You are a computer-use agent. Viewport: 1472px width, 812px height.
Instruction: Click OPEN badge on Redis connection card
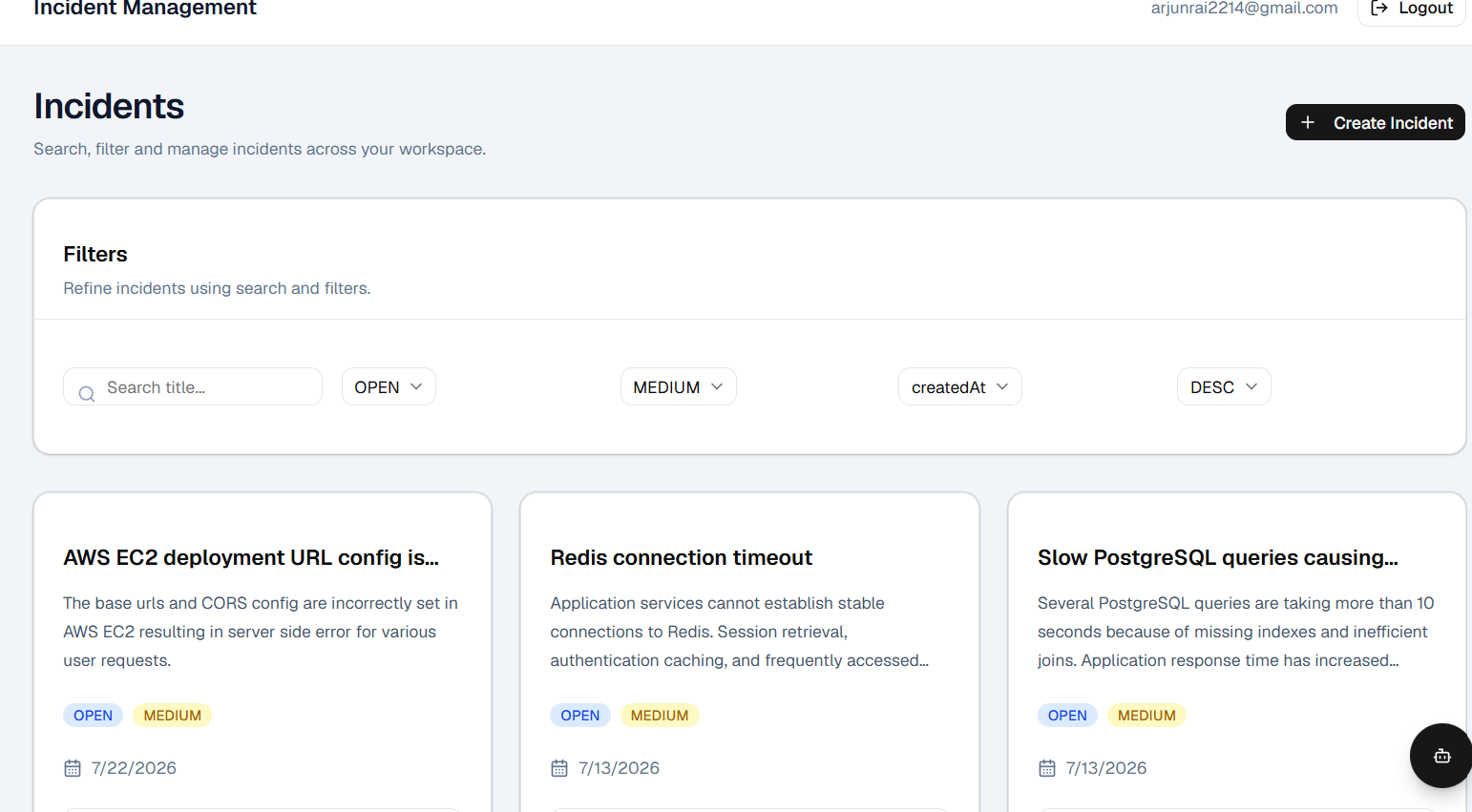pyautogui.click(x=580, y=716)
